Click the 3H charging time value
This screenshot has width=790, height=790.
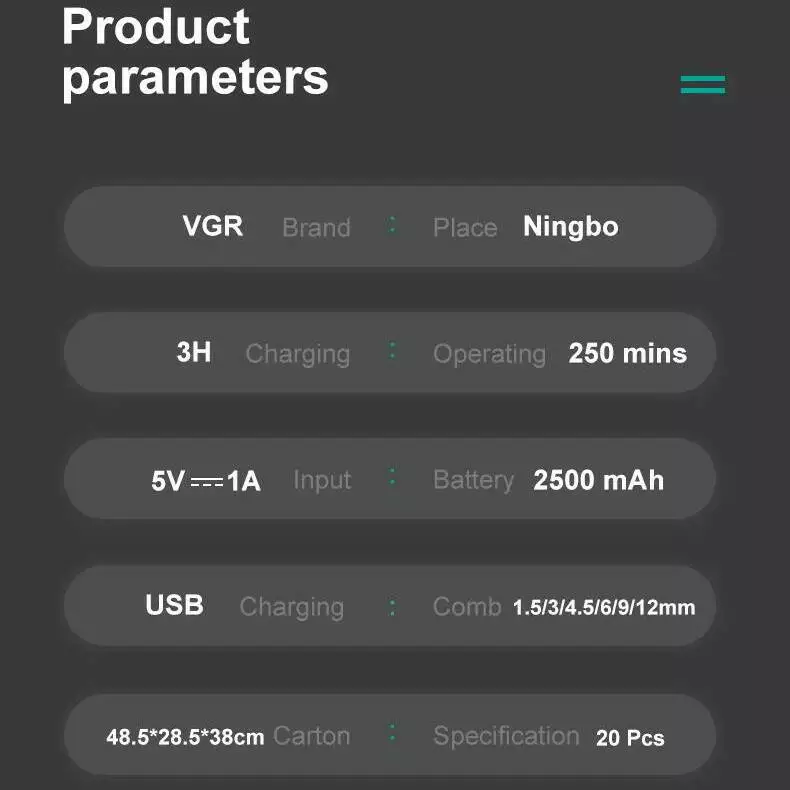(x=194, y=352)
